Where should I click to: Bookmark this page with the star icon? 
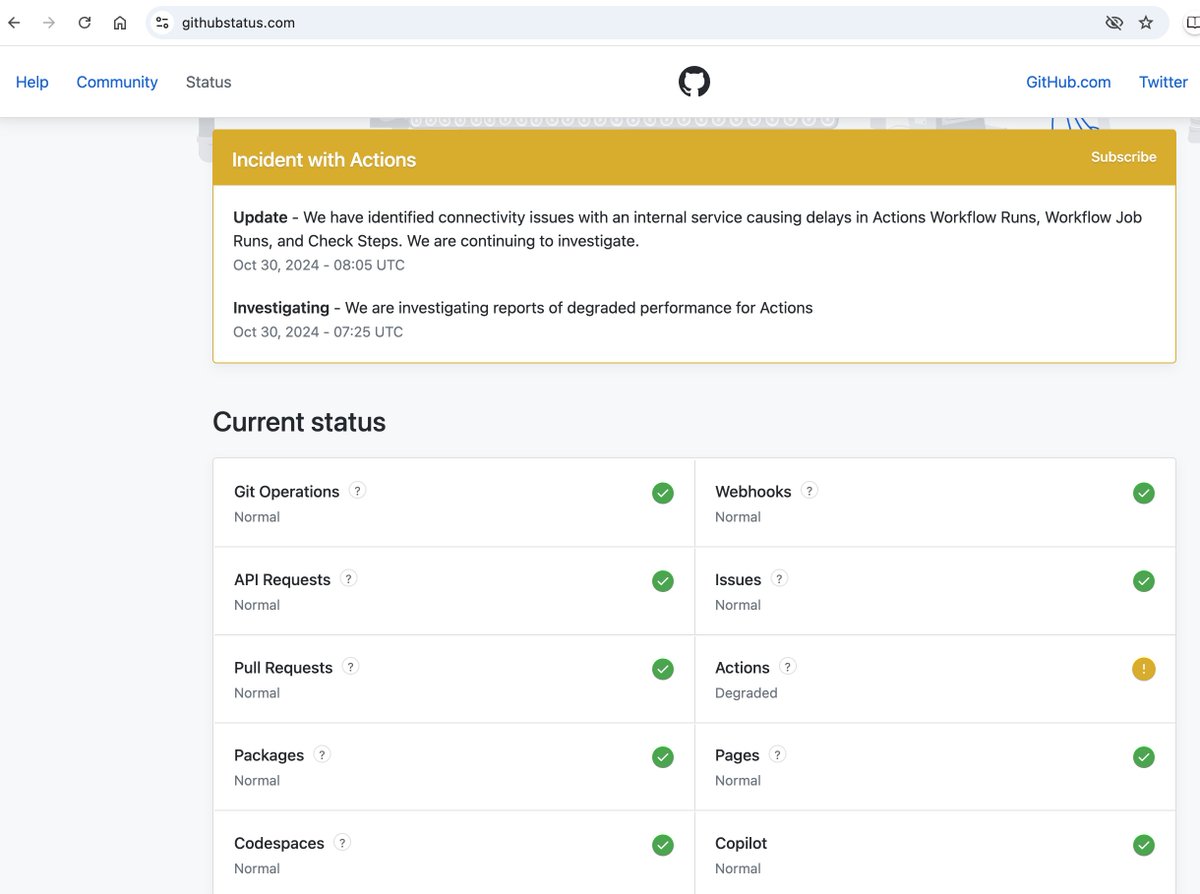1146,22
